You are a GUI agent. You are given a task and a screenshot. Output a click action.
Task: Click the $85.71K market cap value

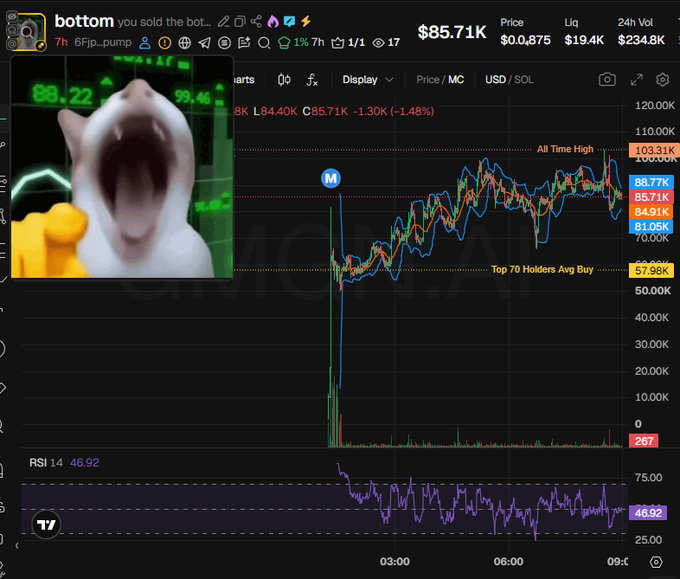point(452,32)
